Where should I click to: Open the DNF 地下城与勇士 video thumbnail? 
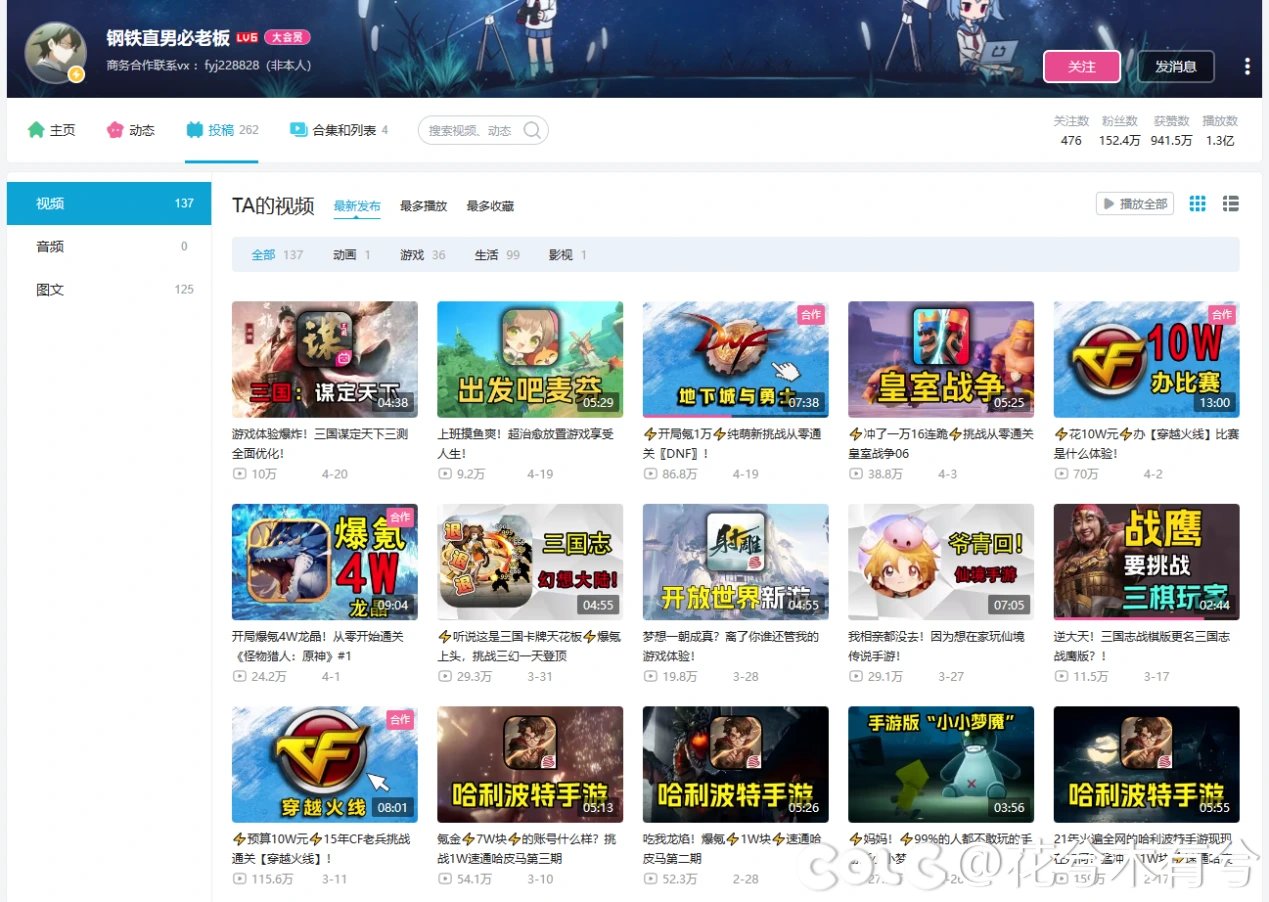(x=736, y=359)
